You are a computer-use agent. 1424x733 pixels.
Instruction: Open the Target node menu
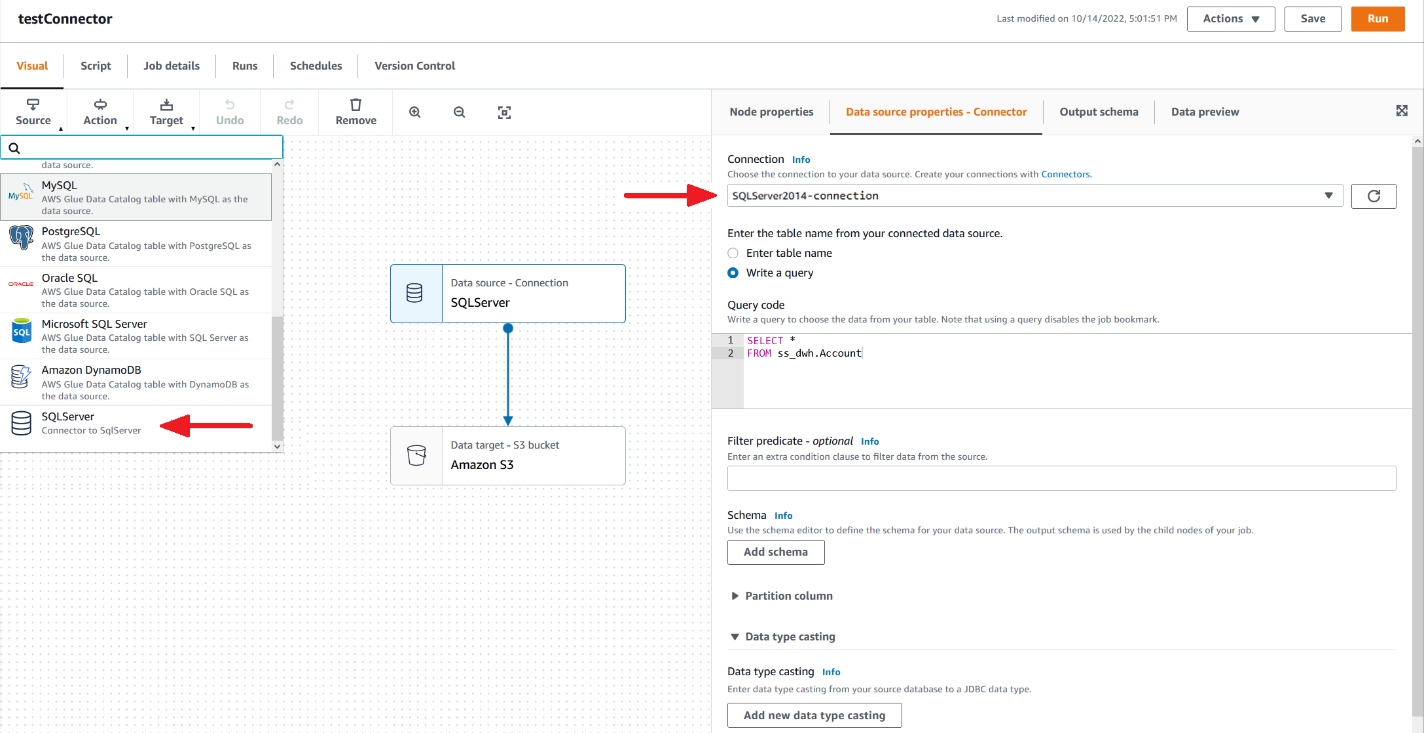[x=167, y=112]
